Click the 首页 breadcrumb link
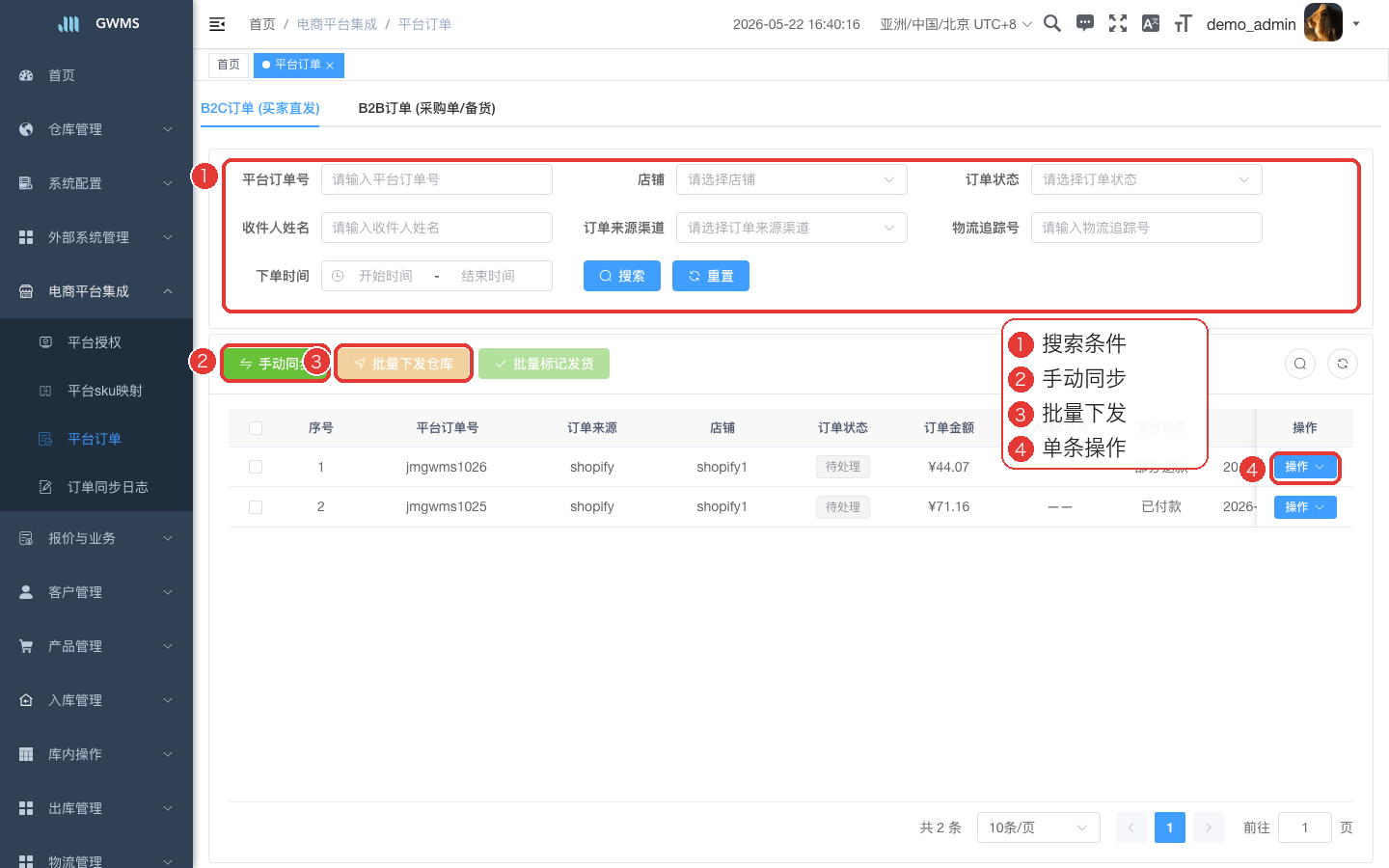 point(262,24)
